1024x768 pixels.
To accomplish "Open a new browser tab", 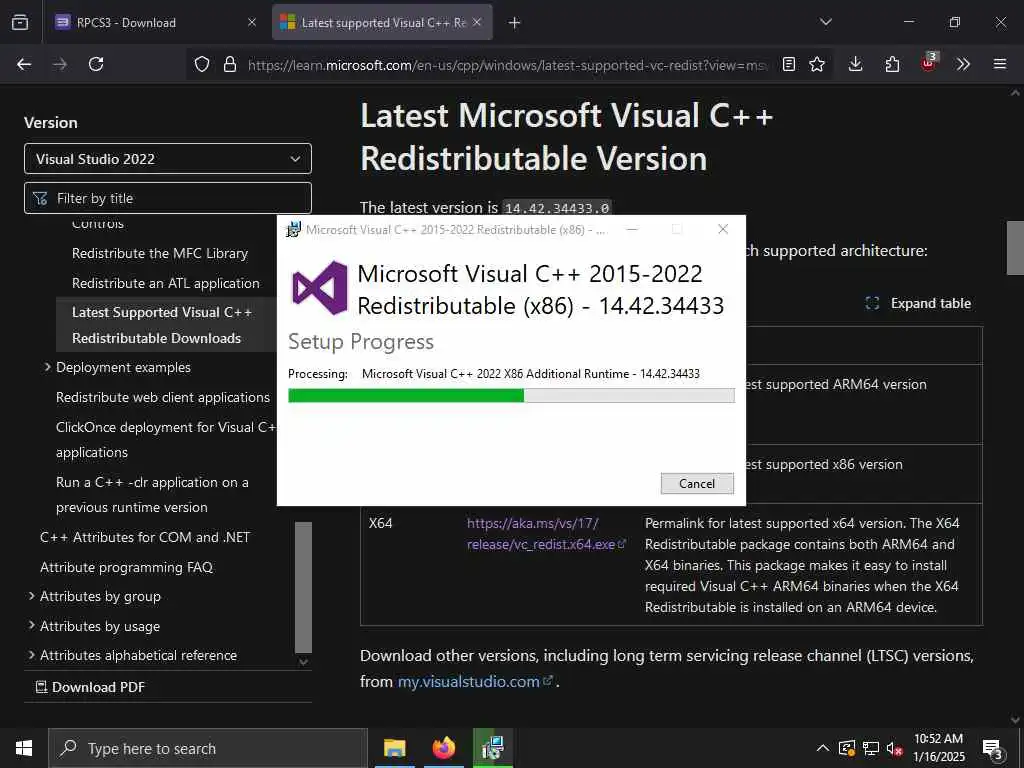I will [x=515, y=23].
